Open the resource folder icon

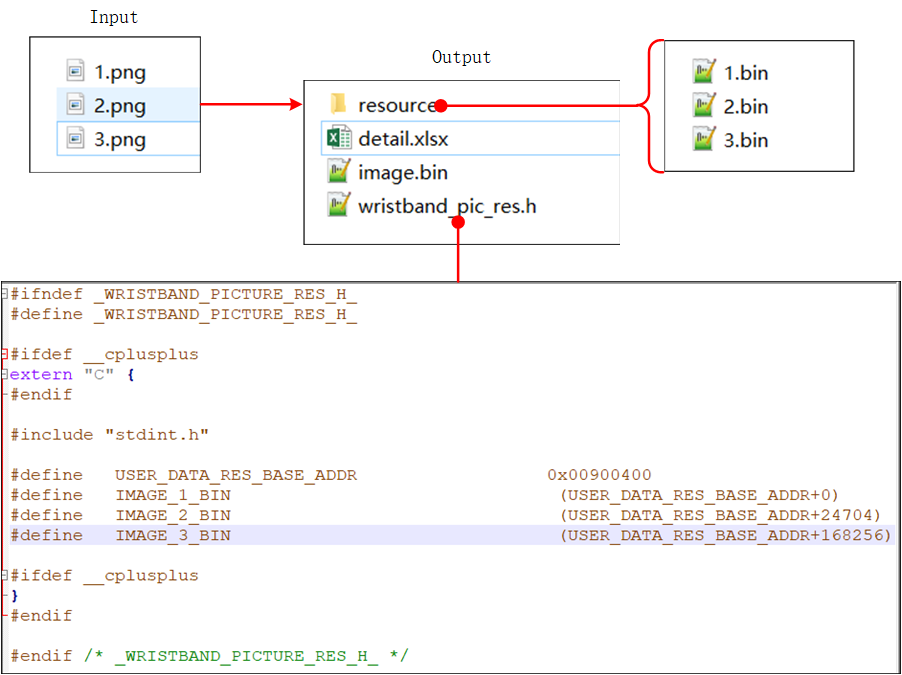[x=338, y=104]
